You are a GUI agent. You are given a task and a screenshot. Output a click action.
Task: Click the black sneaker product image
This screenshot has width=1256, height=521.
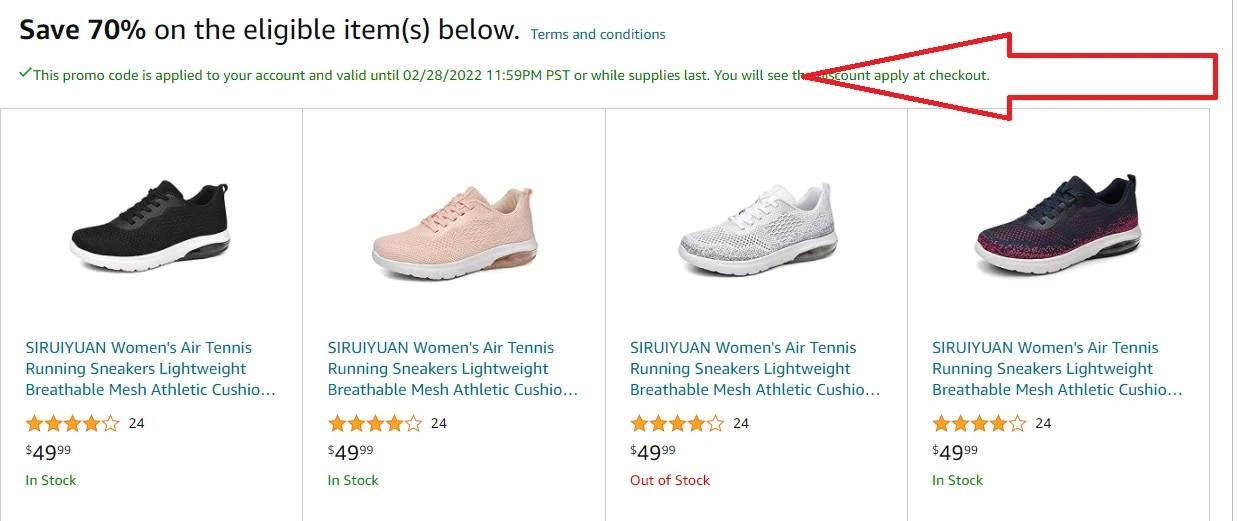point(152,229)
